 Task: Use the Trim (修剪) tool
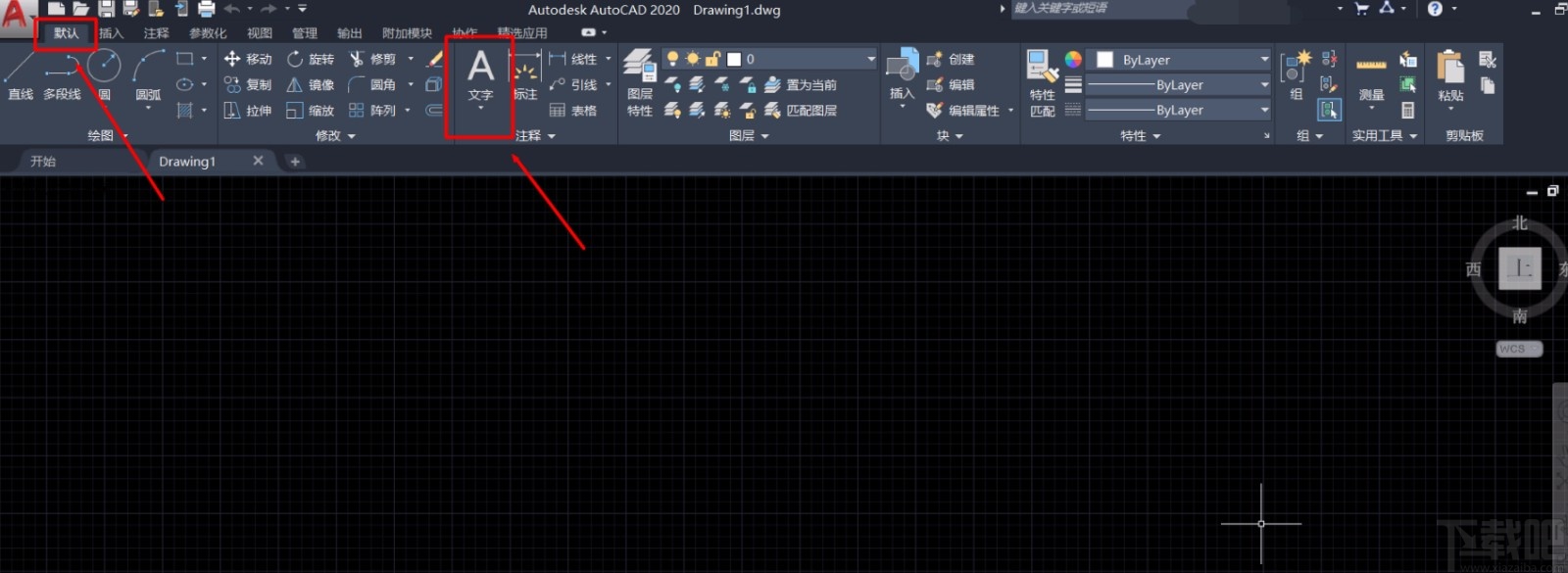pyautogui.click(x=372, y=59)
